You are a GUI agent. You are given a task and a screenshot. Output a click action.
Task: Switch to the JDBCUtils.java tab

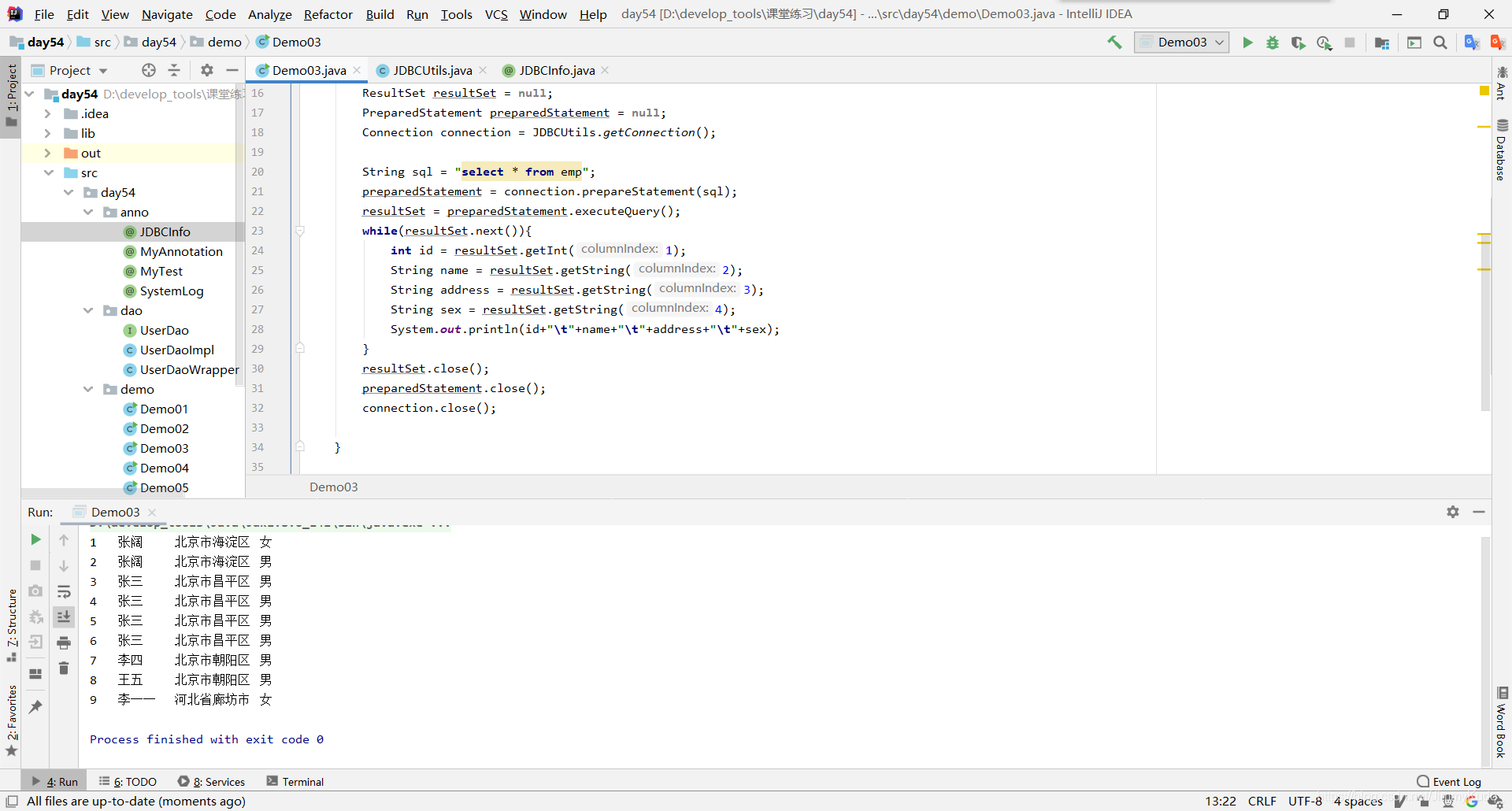click(x=432, y=70)
